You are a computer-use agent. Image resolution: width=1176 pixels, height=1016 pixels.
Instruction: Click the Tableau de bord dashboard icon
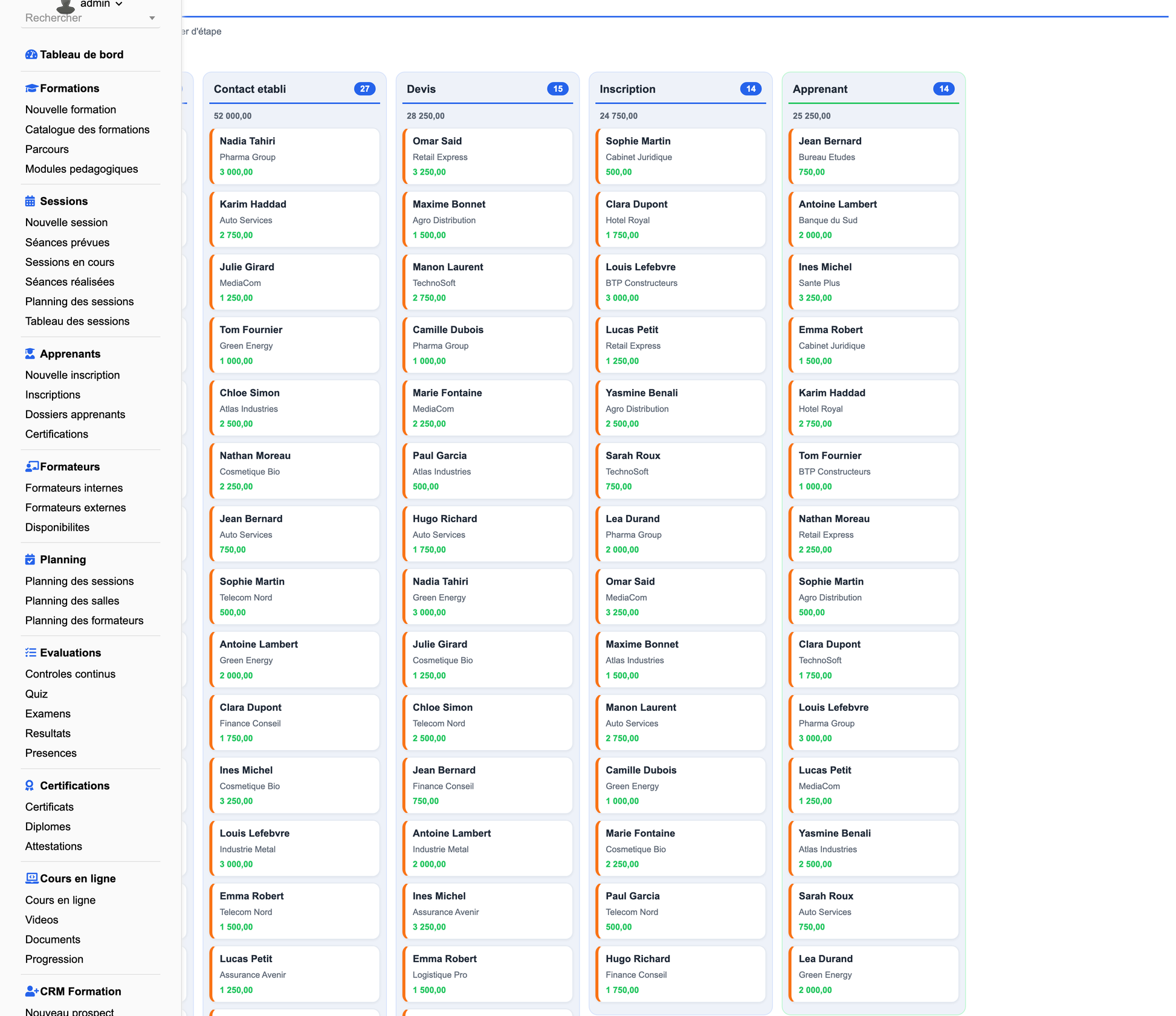coord(31,54)
